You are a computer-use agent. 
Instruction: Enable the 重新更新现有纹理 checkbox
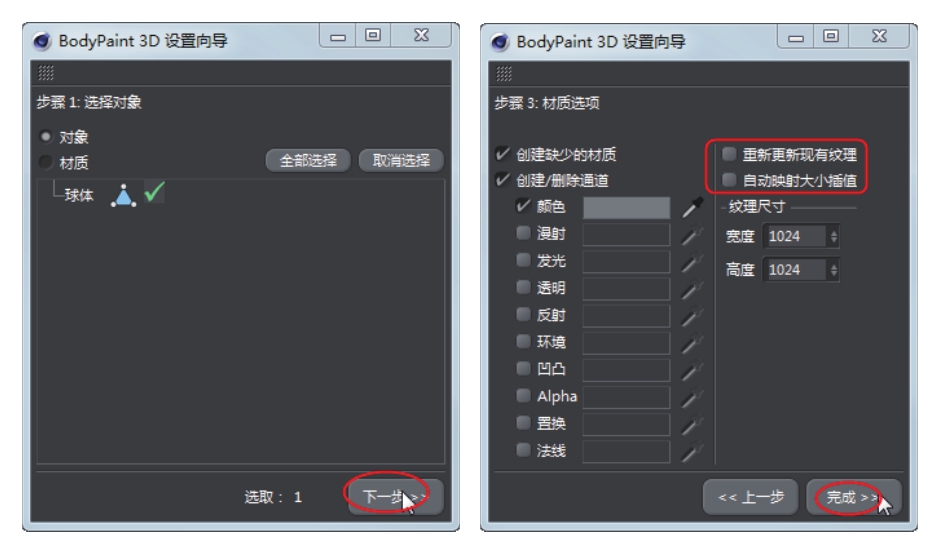(x=729, y=154)
